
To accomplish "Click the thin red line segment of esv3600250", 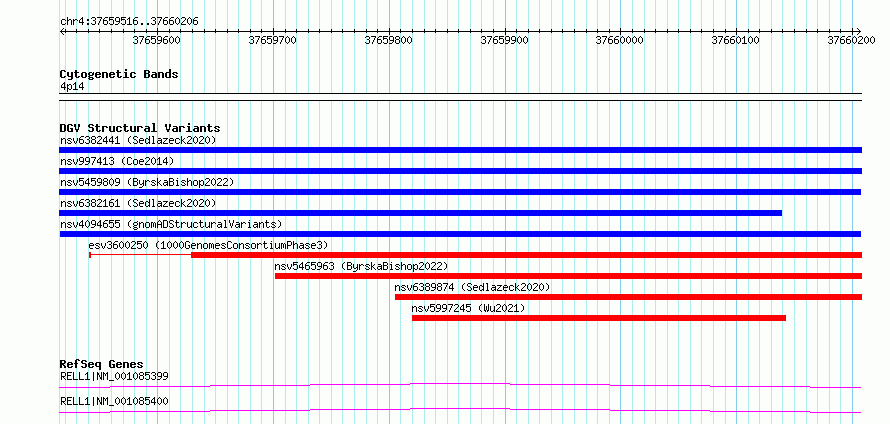I will [141, 255].
